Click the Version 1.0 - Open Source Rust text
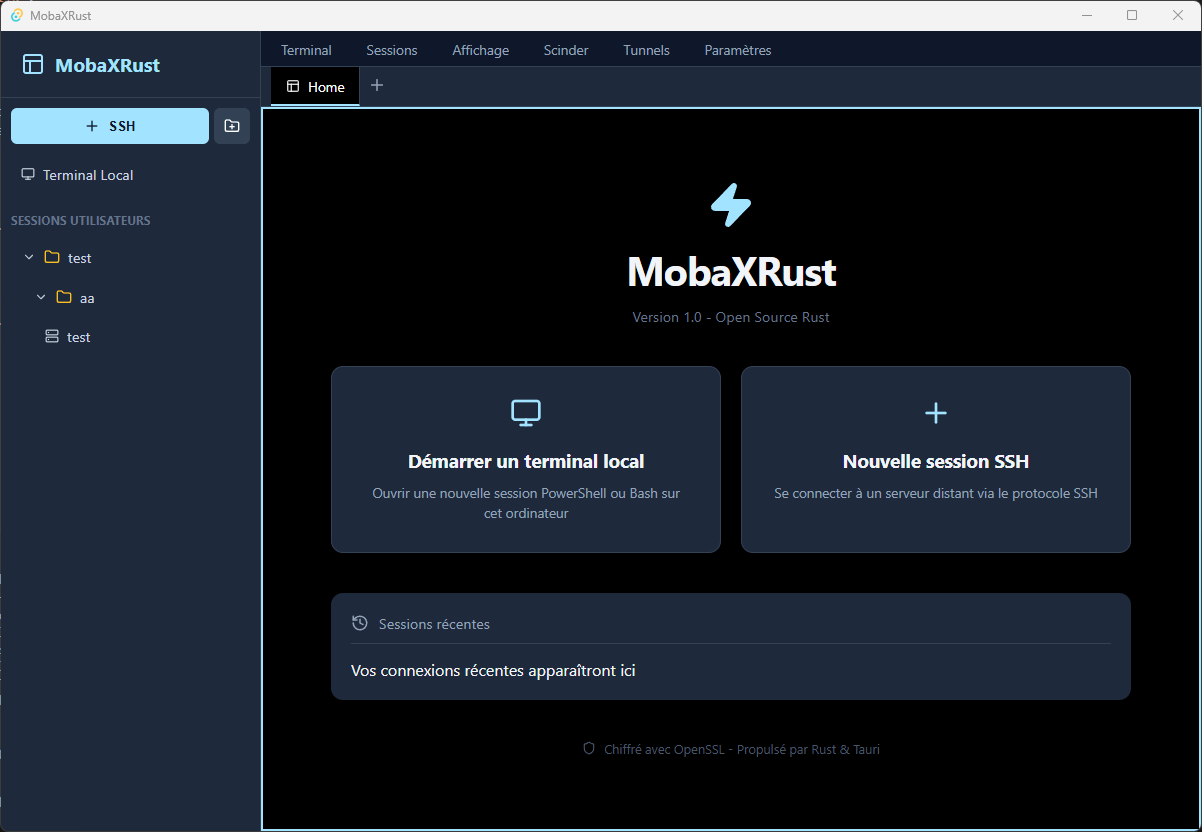The width and height of the screenshot is (1202, 832). [731, 317]
